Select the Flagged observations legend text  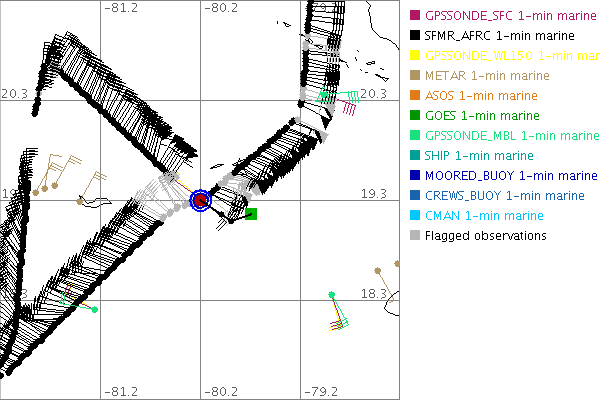485,236
